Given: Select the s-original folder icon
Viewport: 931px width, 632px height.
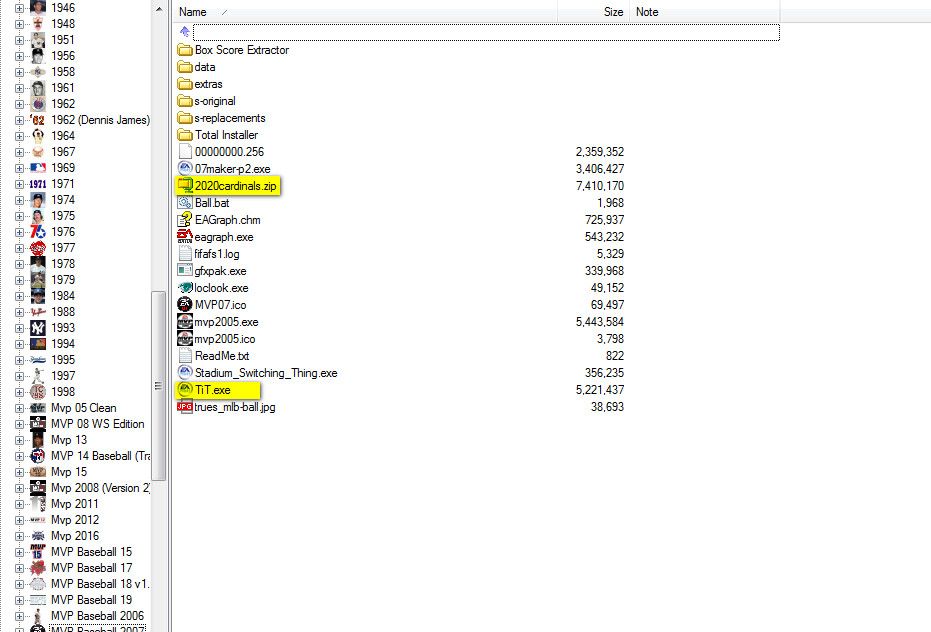Looking at the screenshot, I should 185,101.
